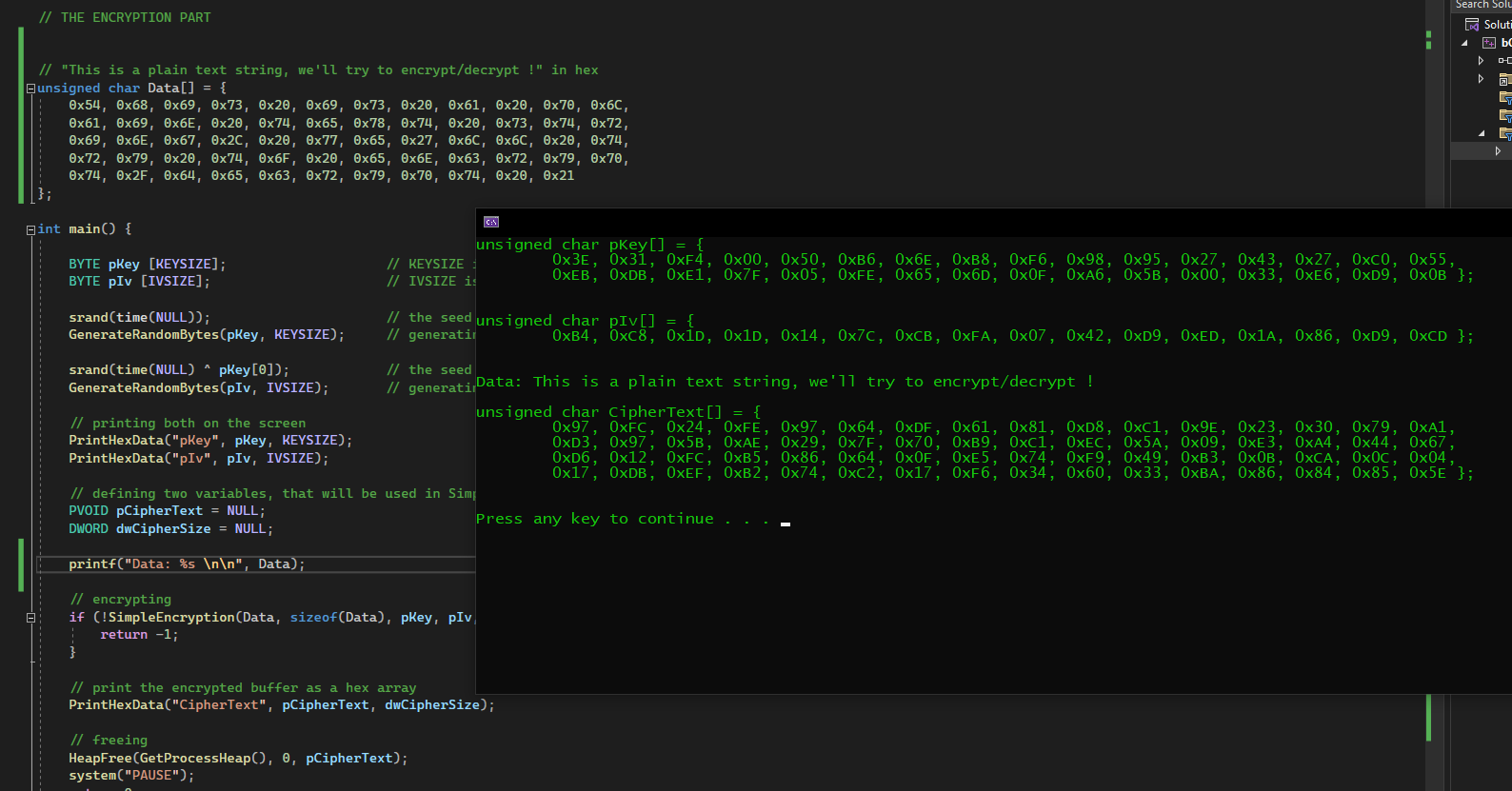Expand the highlighted child item in Solution Explorer
This screenshot has height=791, width=1512.
1498,150
